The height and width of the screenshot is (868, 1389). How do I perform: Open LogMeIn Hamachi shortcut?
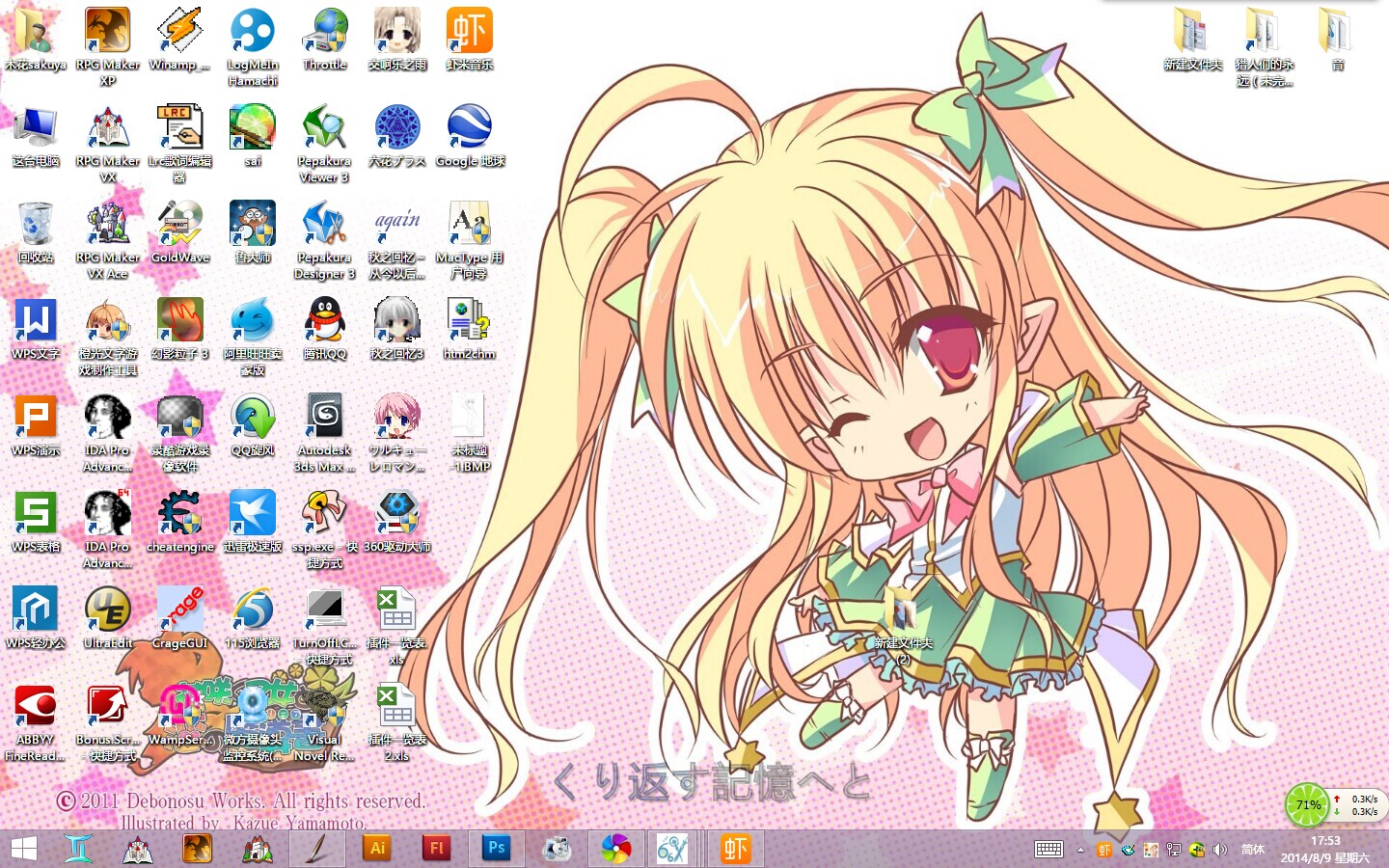click(x=253, y=46)
